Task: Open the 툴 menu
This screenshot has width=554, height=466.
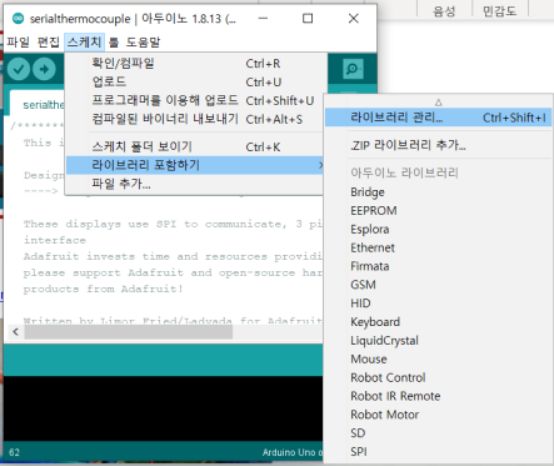Action: point(113,42)
